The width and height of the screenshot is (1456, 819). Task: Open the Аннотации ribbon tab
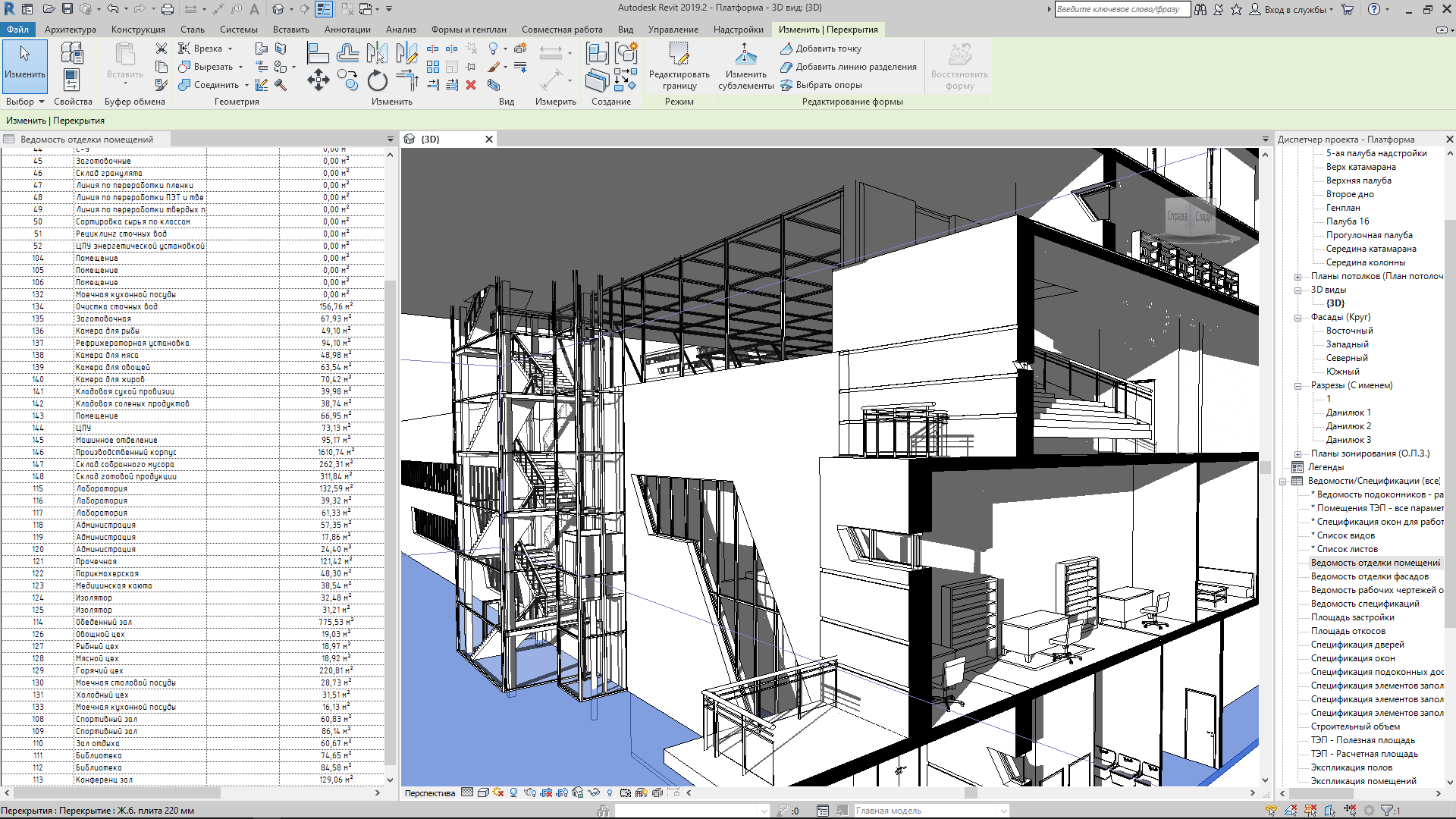pyautogui.click(x=347, y=30)
